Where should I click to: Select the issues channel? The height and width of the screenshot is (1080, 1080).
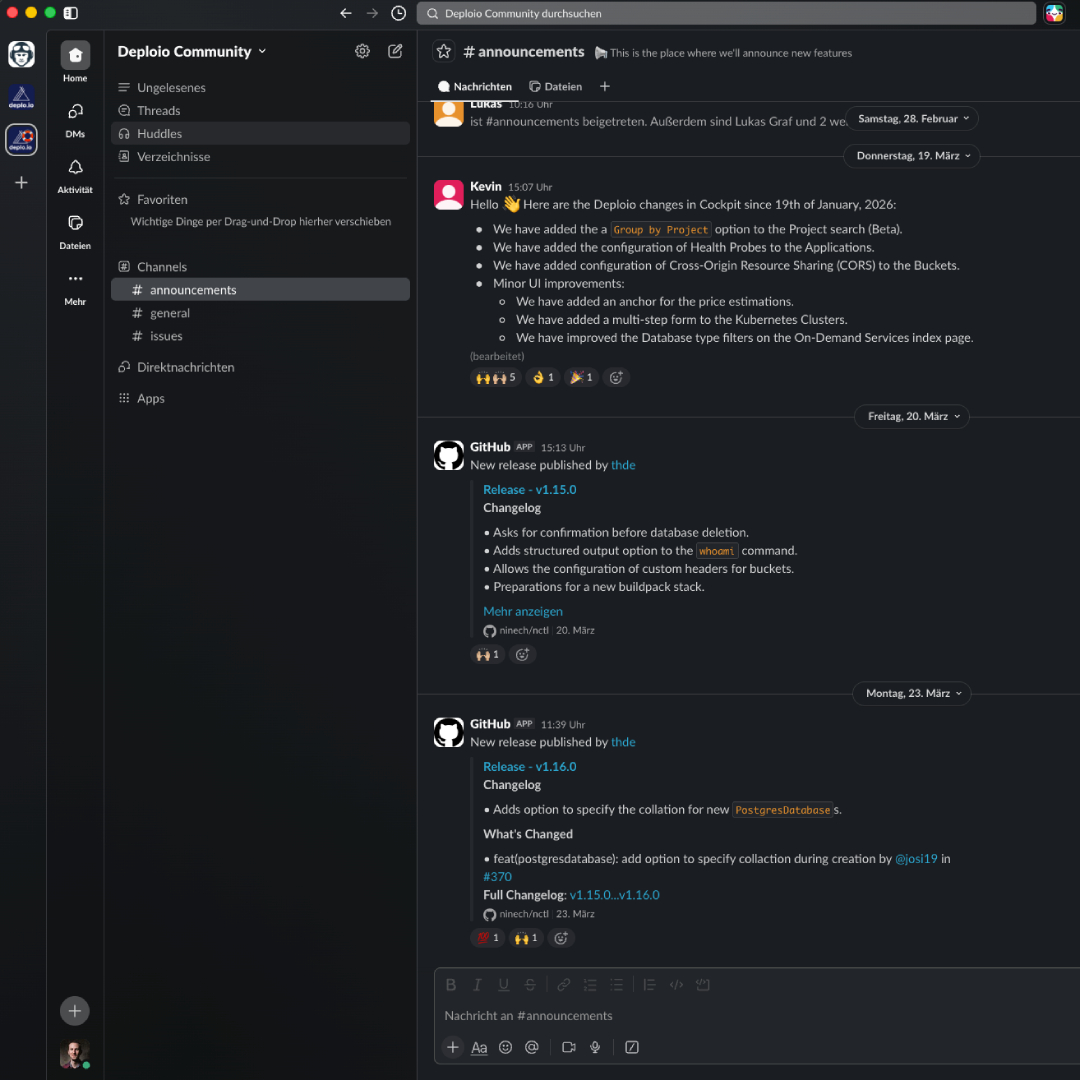coord(260,336)
